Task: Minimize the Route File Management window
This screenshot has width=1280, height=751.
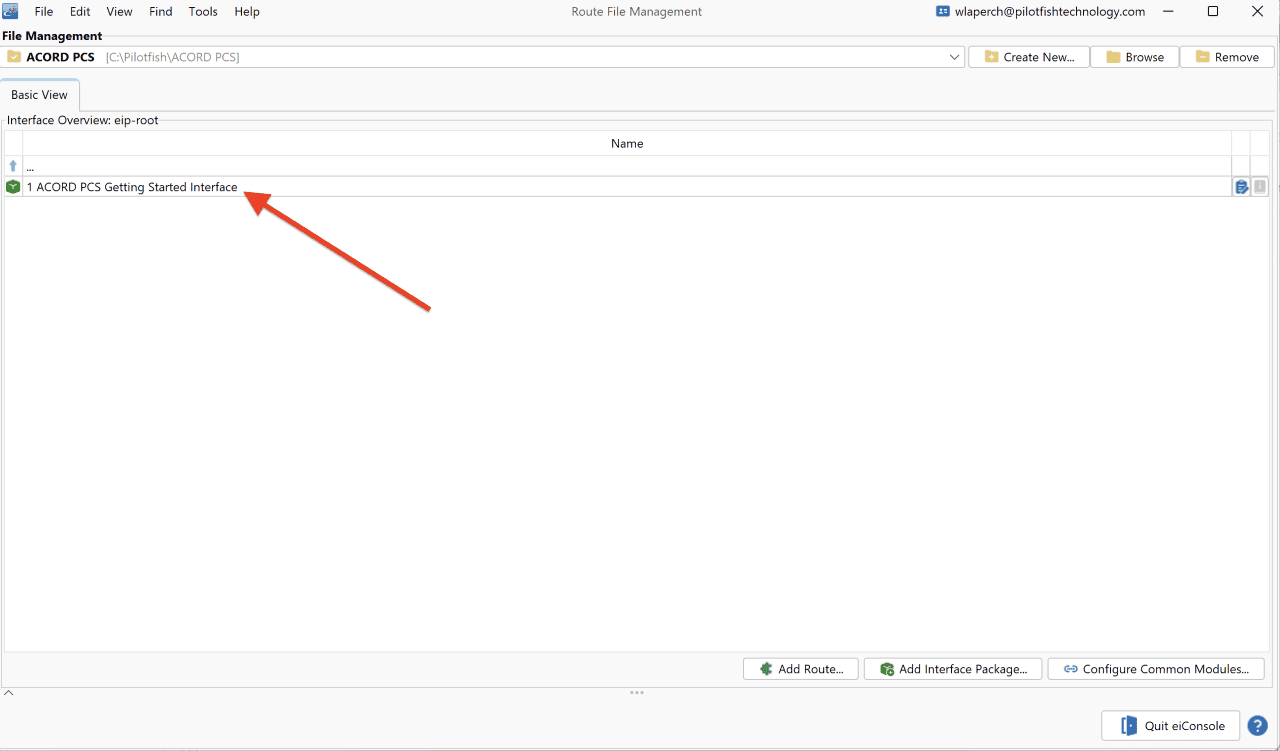Action: [1168, 12]
